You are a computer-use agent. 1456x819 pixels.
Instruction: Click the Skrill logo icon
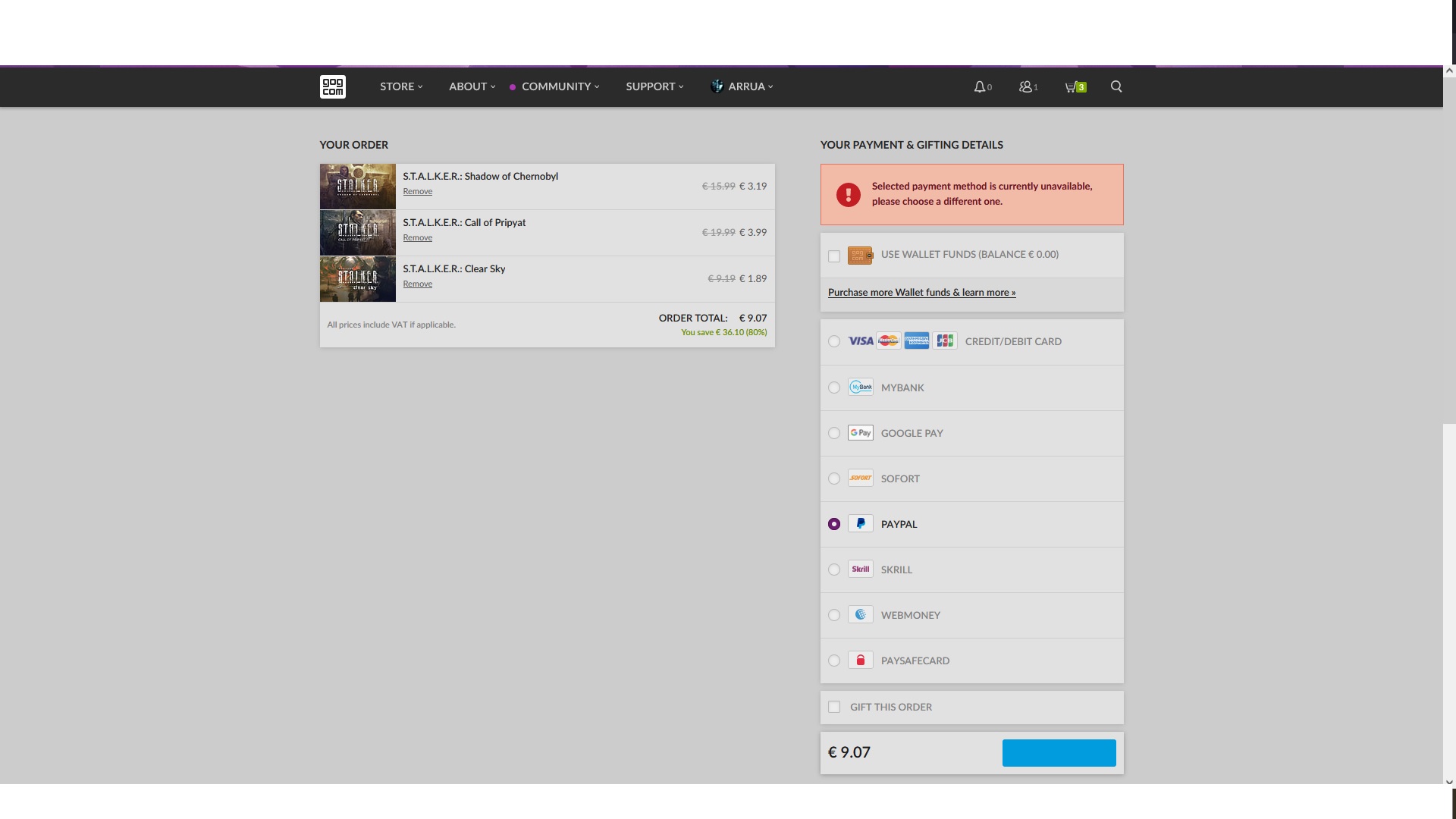pyautogui.click(x=861, y=569)
